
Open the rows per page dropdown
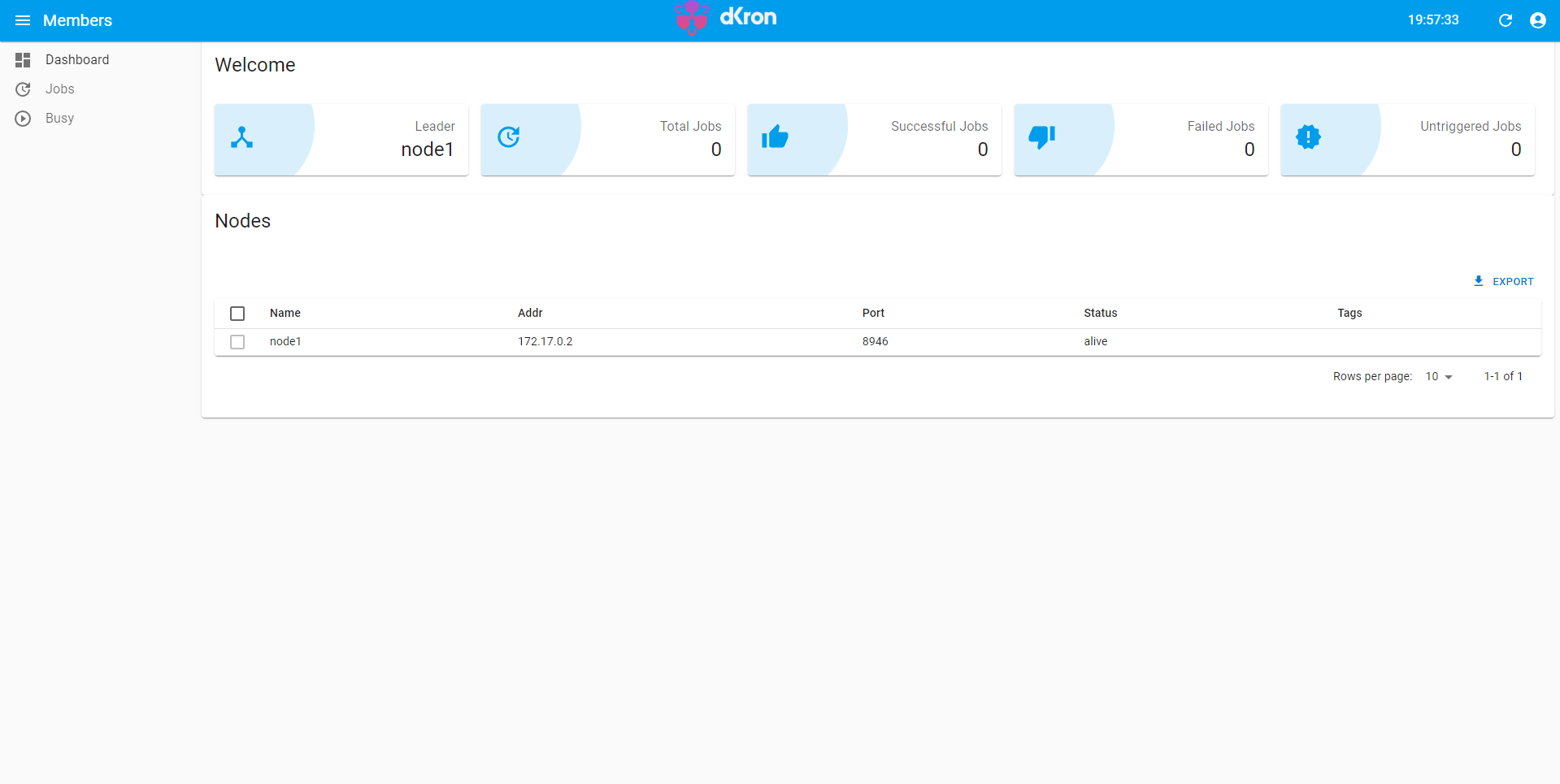click(x=1439, y=377)
